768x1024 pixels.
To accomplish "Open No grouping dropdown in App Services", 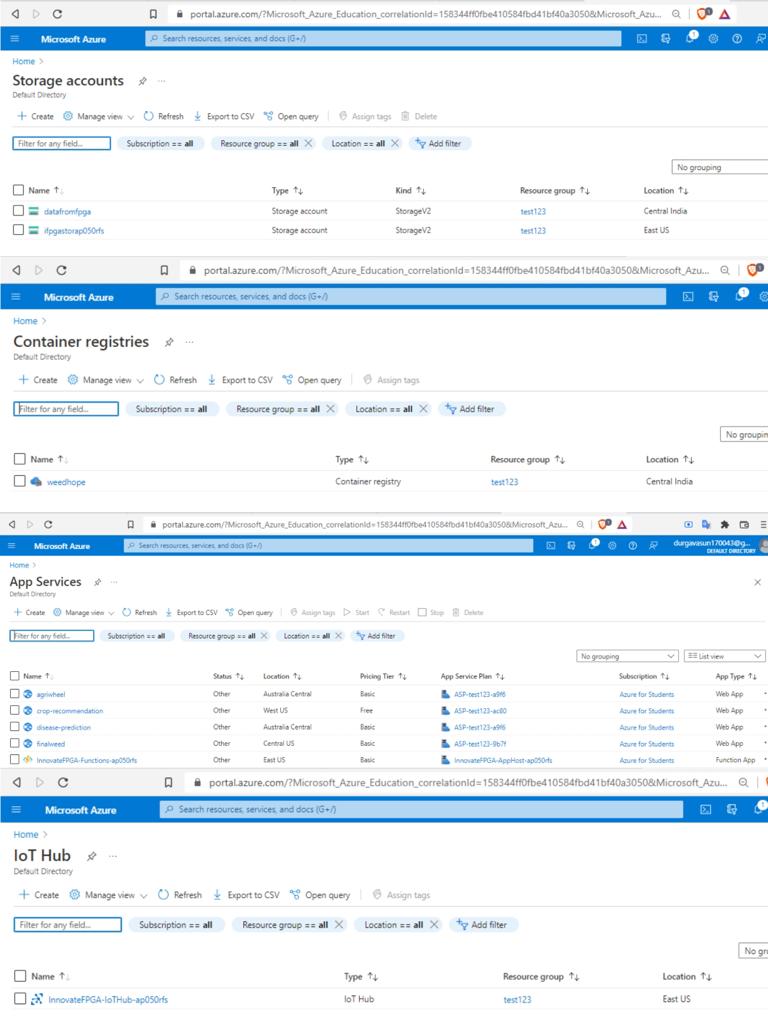I will tap(627, 656).
